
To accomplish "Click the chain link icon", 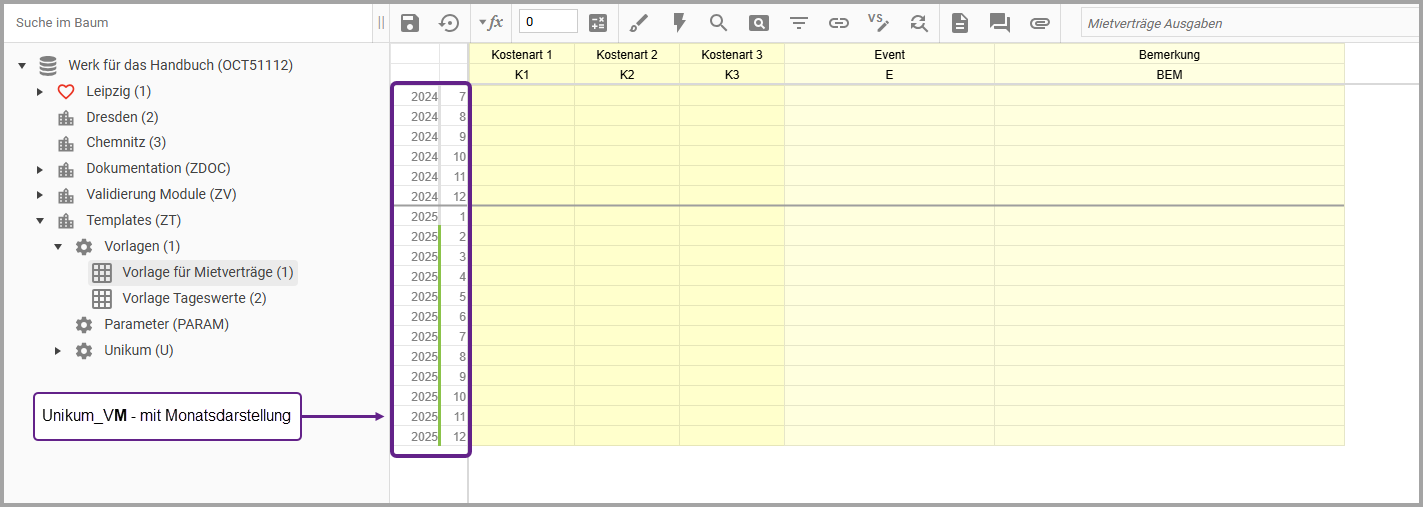I will [x=839, y=23].
